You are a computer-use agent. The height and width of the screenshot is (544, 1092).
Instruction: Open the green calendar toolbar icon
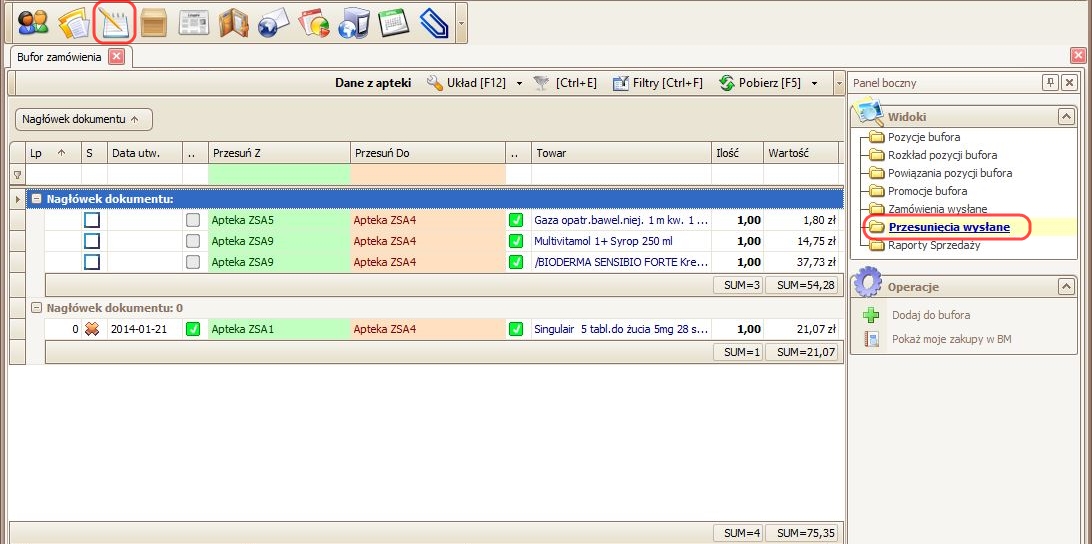tap(394, 22)
